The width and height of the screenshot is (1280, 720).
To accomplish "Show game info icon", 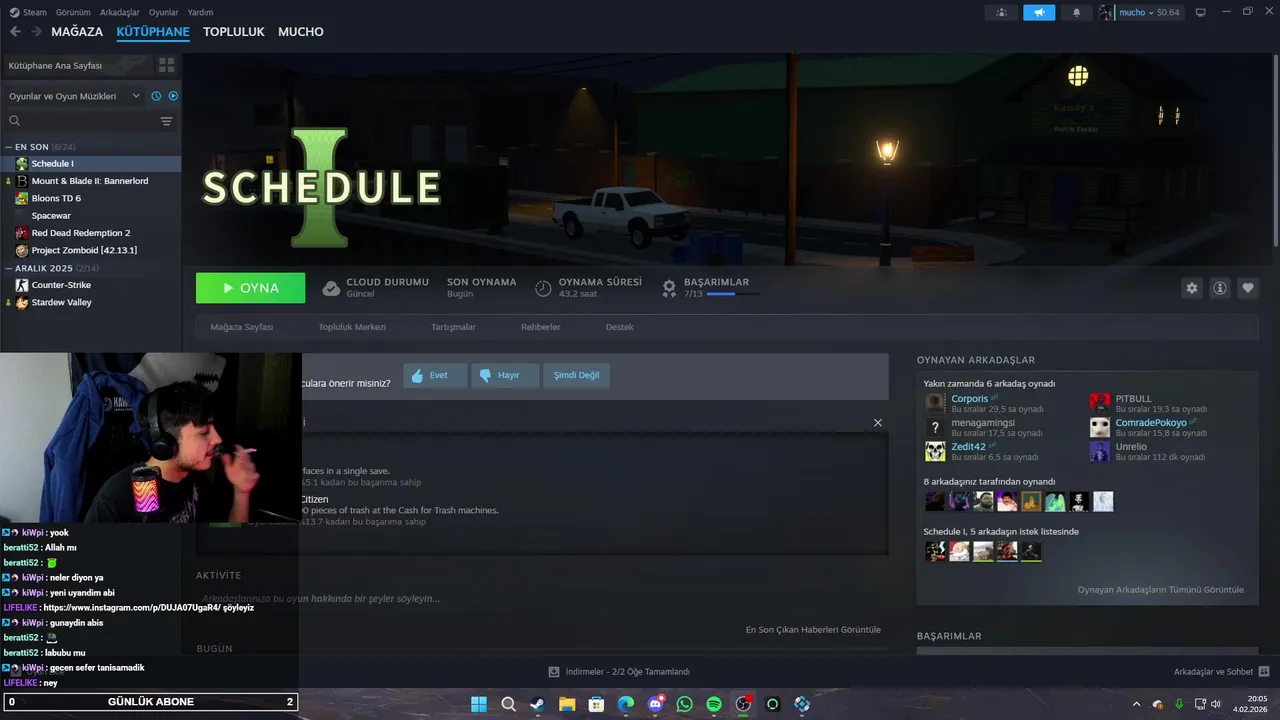I will (x=1220, y=288).
